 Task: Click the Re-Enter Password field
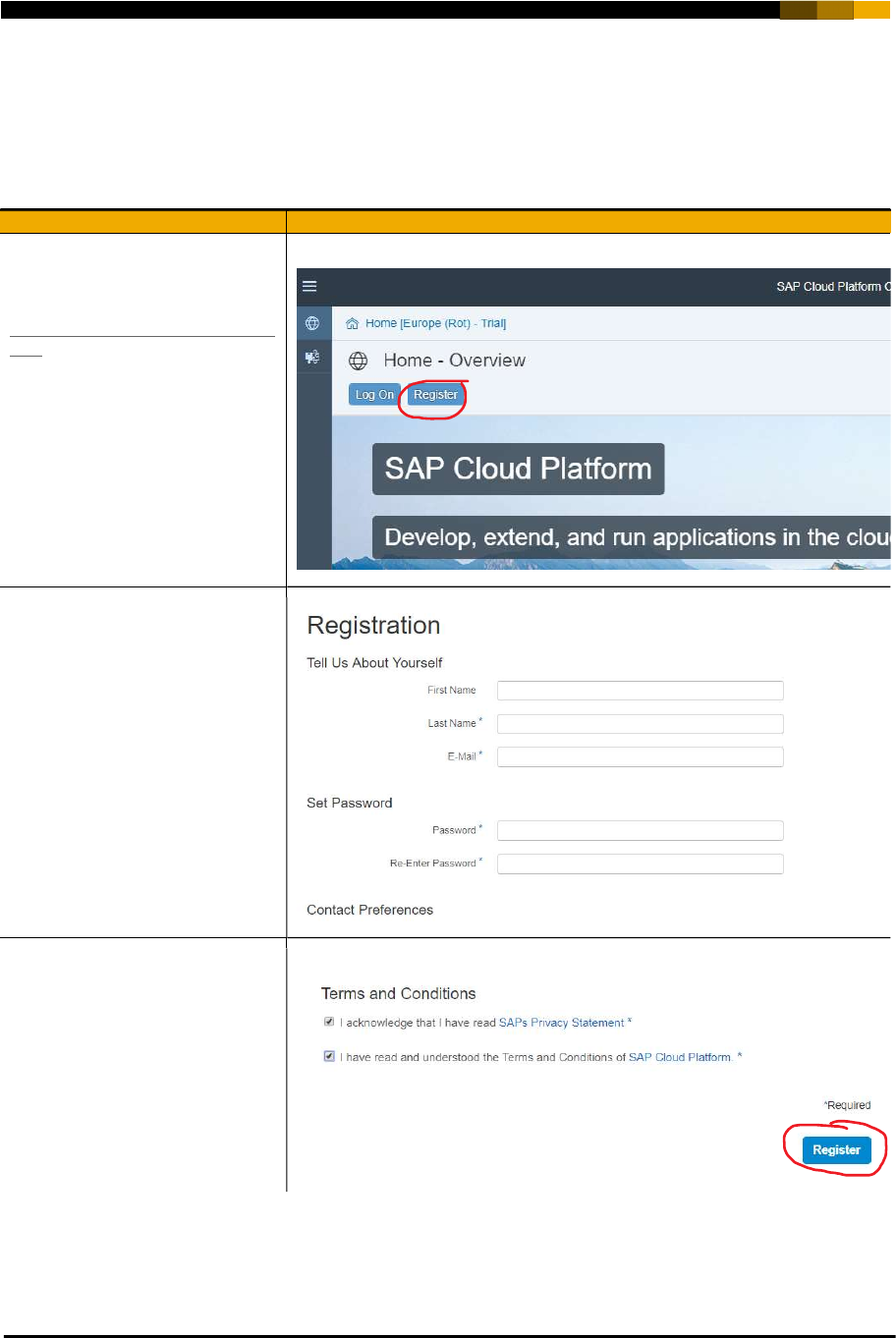(640, 864)
